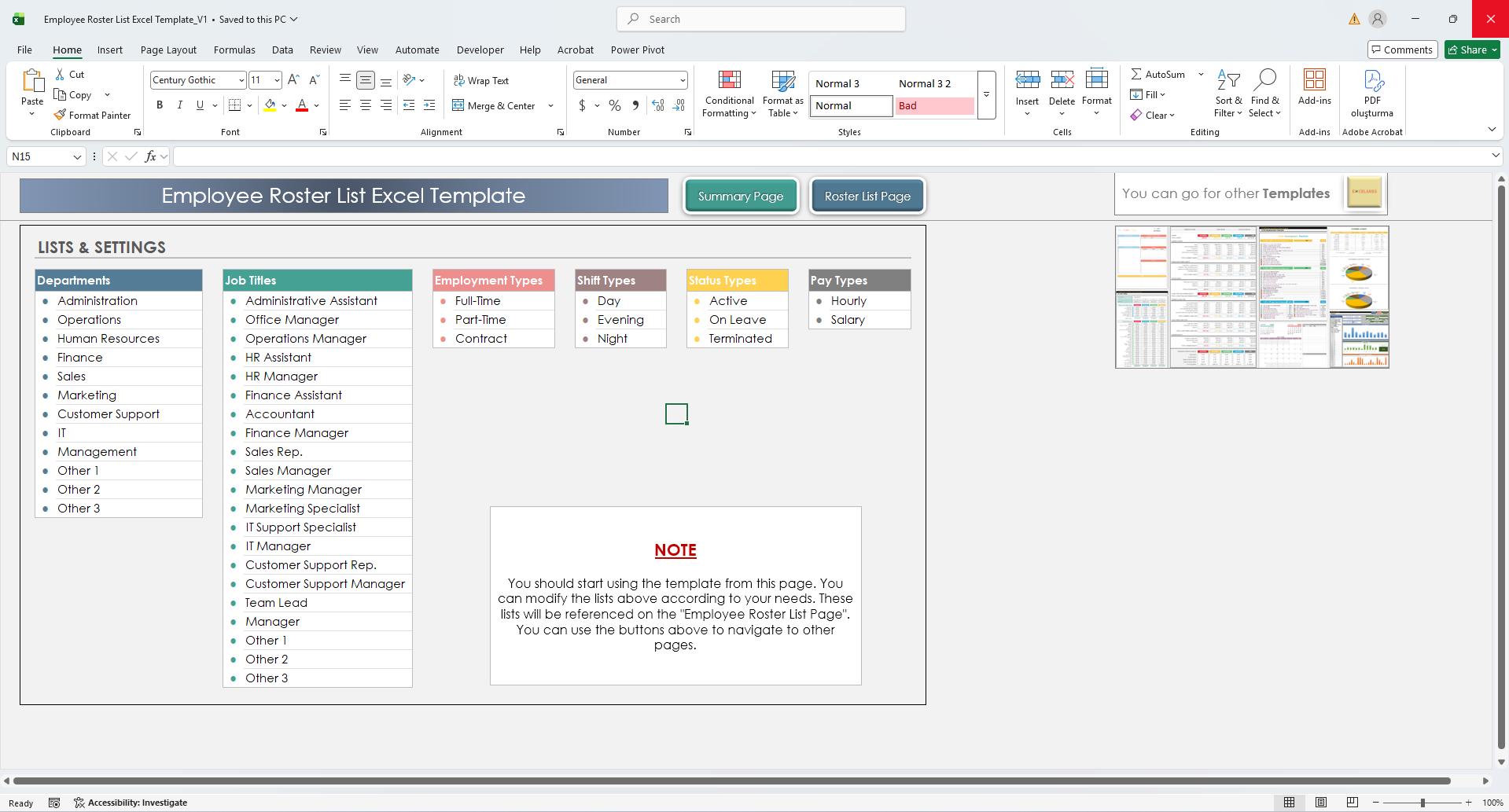This screenshot has width=1509, height=812.
Task: Open the Add-ins button
Action: click(1314, 87)
